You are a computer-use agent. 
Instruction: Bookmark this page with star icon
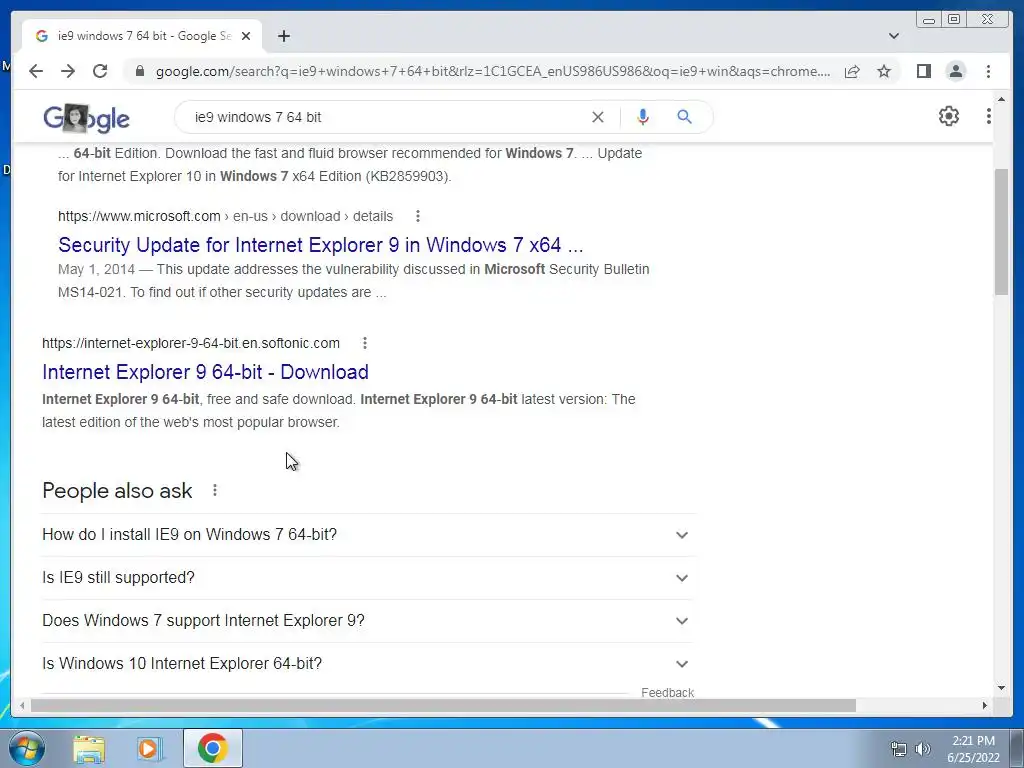[884, 71]
